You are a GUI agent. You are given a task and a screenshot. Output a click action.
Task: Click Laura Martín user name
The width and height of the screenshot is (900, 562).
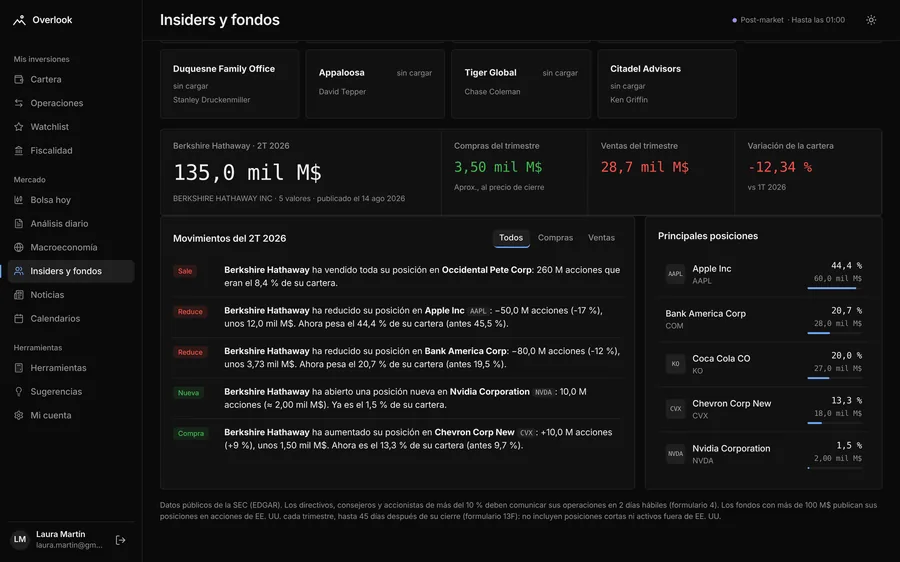(x=61, y=534)
